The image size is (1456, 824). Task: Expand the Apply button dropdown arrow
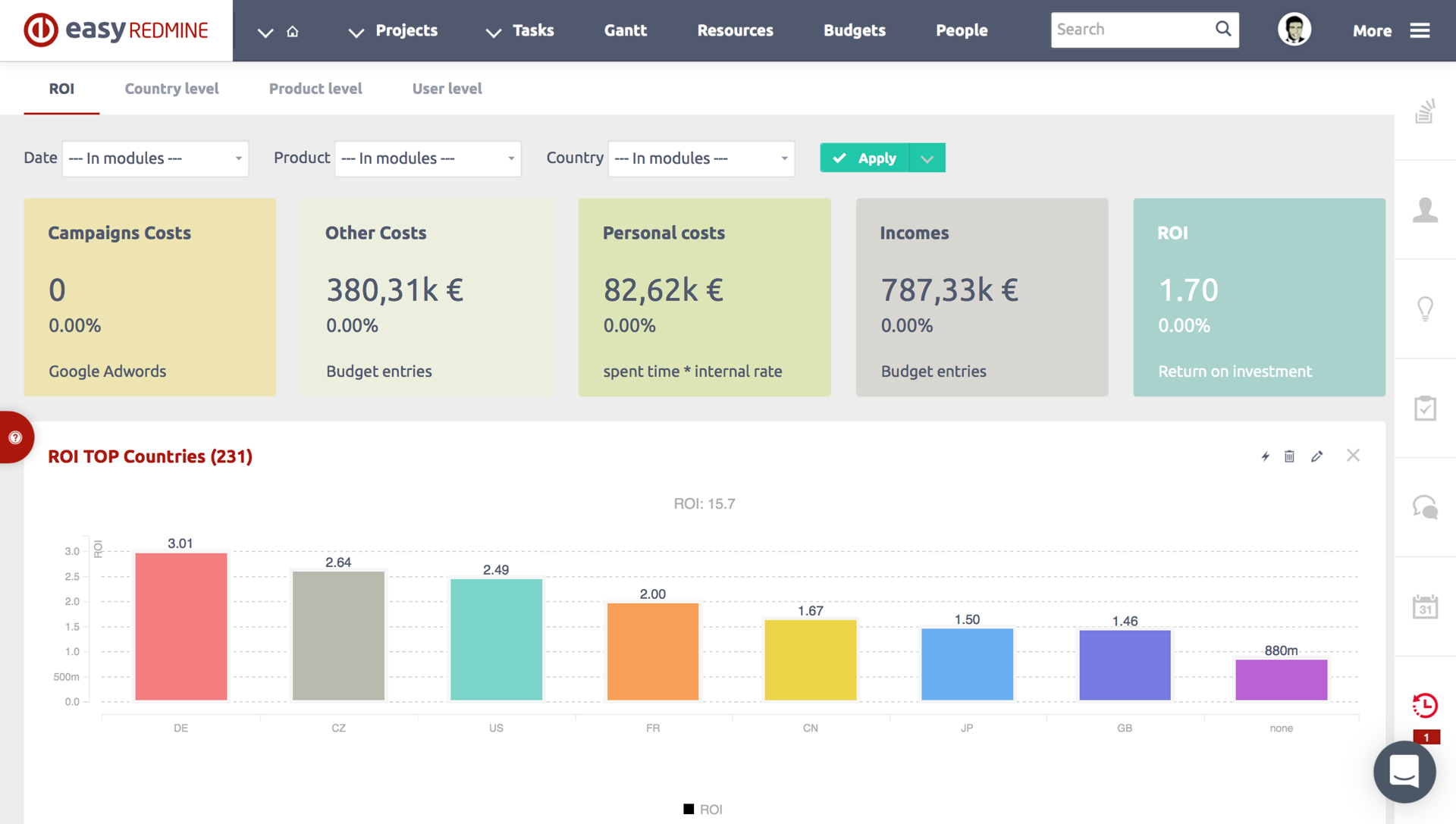pos(927,158)
